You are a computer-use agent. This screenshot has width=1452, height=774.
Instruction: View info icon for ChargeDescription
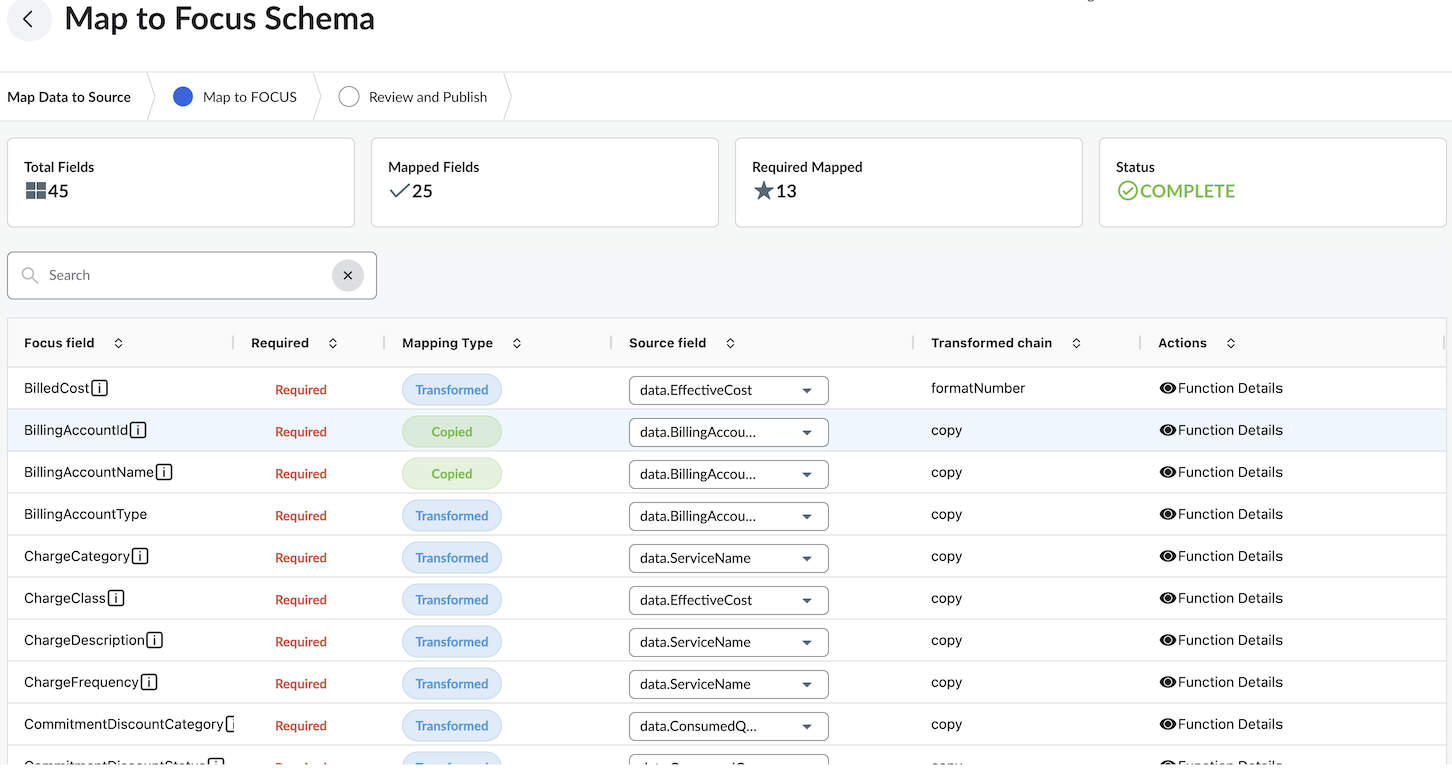coord(154,640)
